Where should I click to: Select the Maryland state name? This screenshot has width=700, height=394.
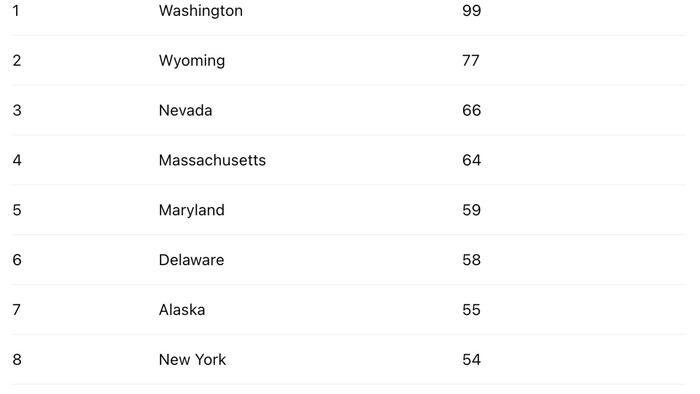192,210
